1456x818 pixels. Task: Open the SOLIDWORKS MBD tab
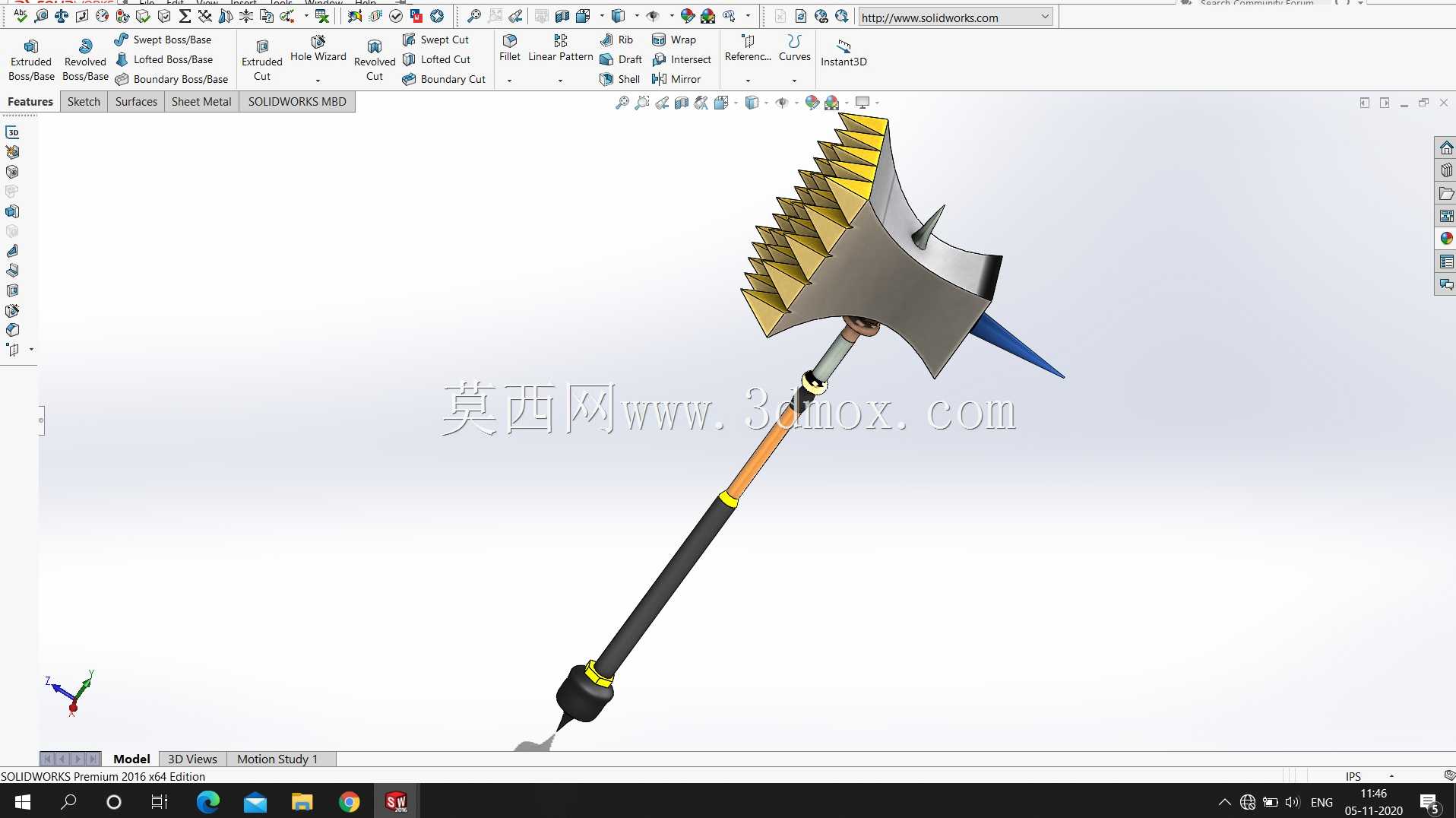(x=297, y=101)
